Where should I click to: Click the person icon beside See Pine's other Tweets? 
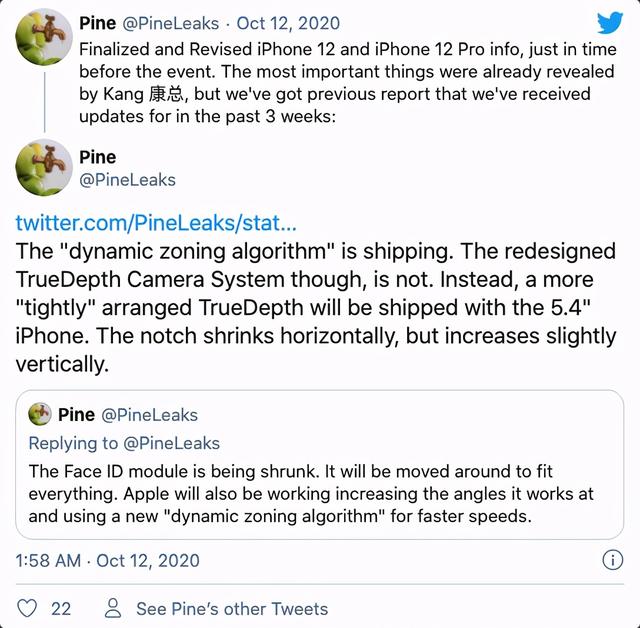tap(113, 608)
